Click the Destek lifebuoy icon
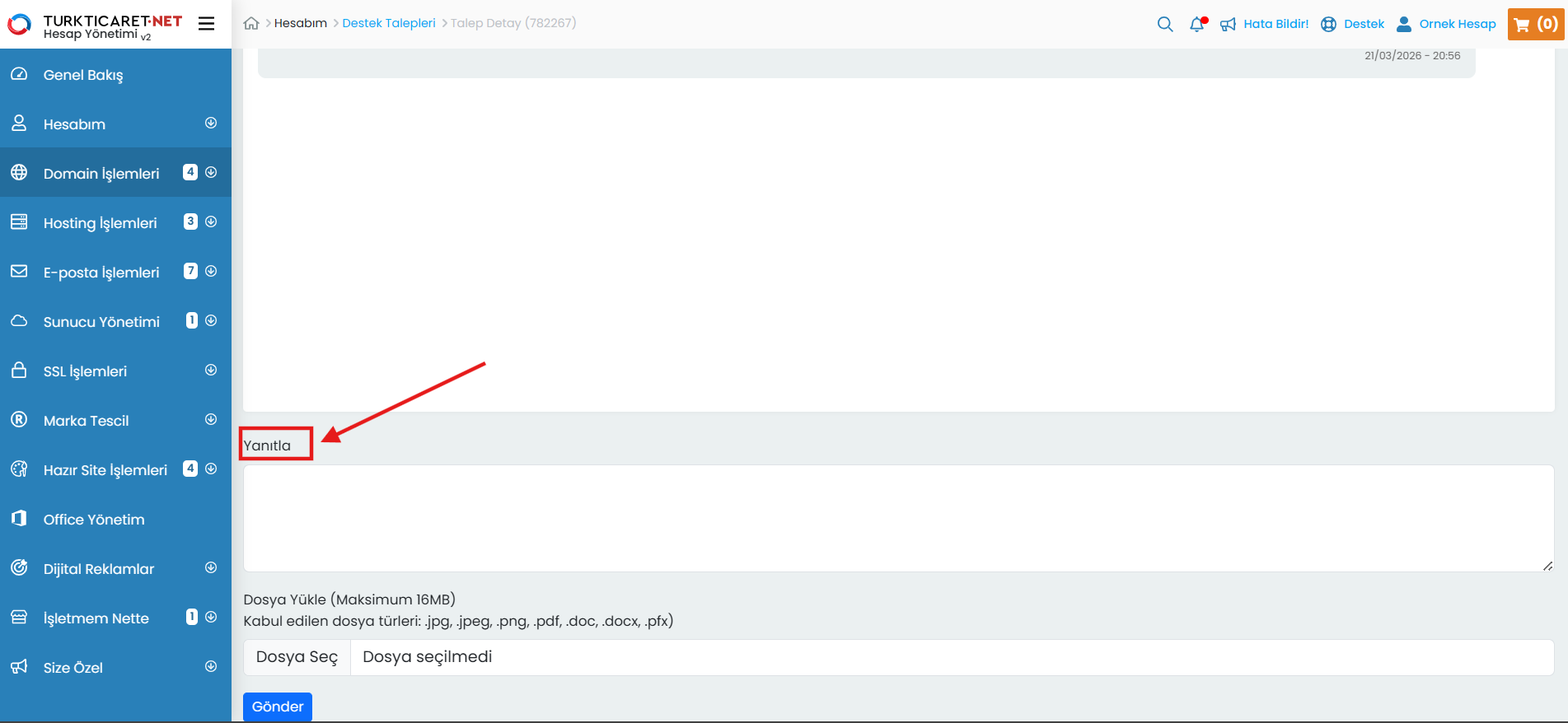 pyautogui.click(x=1328, y=24)
